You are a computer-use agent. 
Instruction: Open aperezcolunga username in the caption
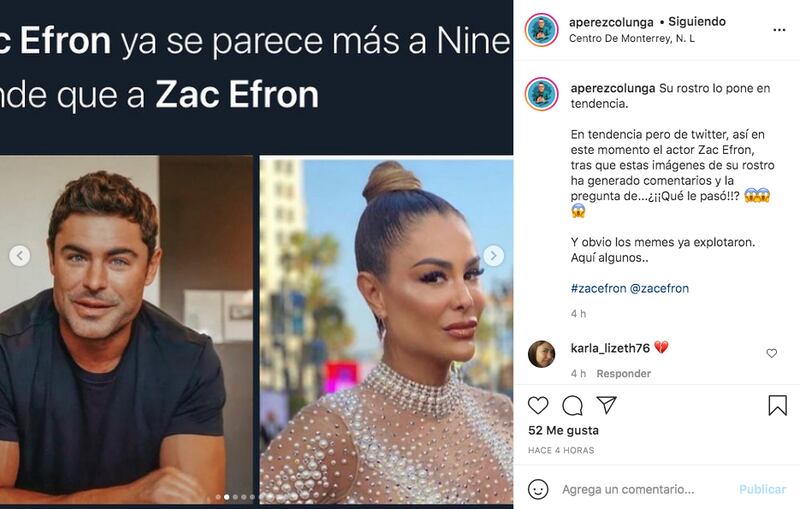click(613, 88)
